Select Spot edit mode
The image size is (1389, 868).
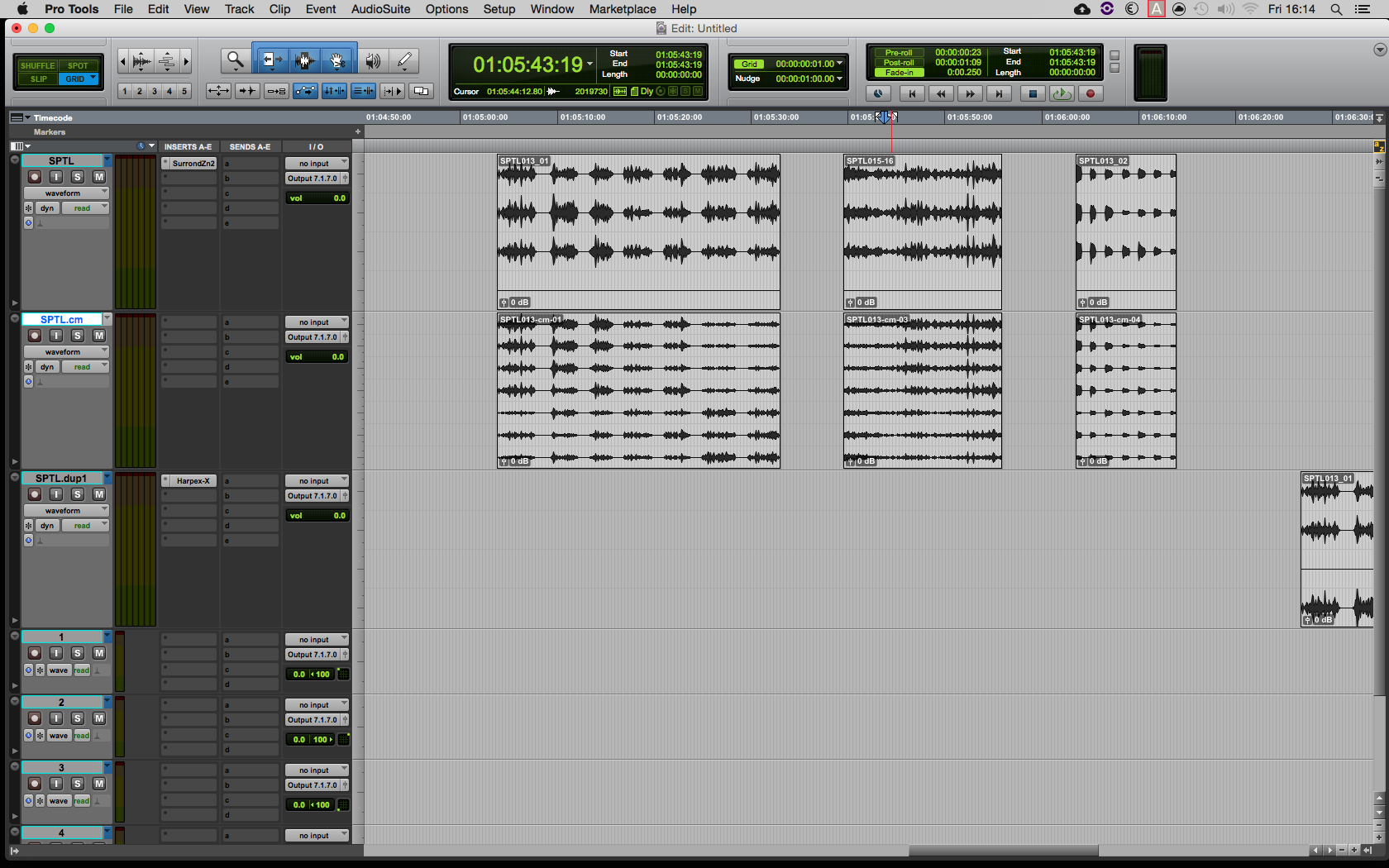coord(78,65)
